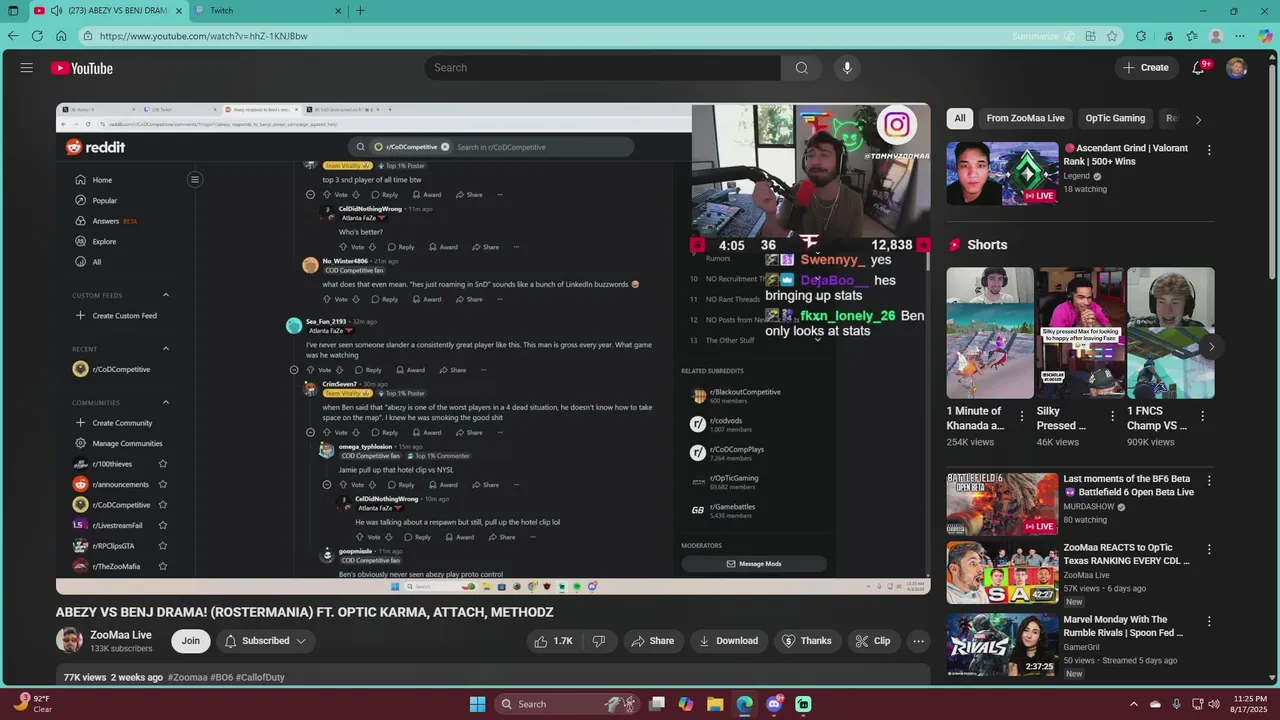1280x720 pixels.
Task: Open the YouTube guide hamburger menu
Action: point(27,68)
